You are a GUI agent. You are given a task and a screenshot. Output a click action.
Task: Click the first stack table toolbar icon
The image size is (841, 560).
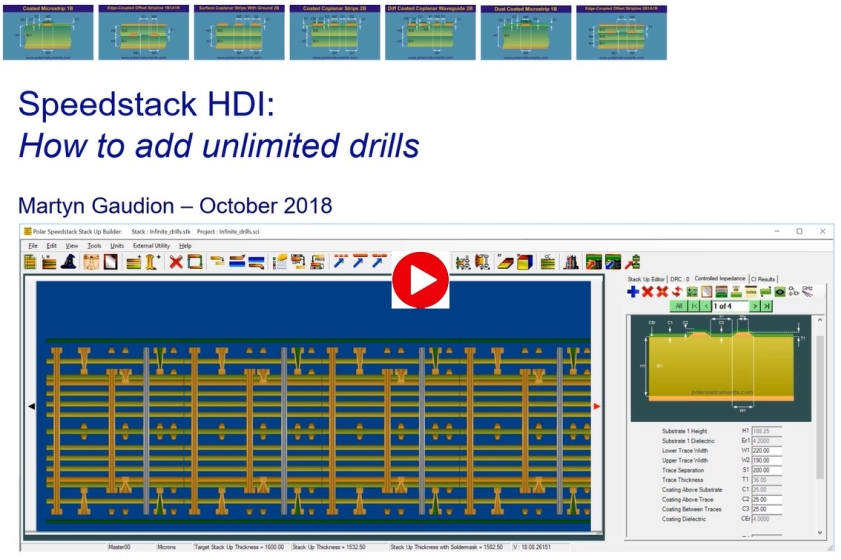[x=31, y=262]
